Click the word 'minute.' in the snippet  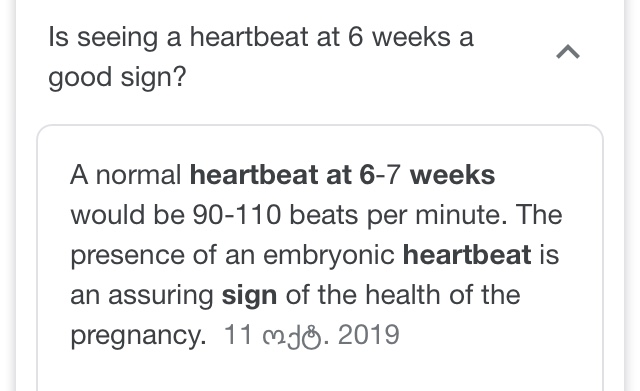(x=461, y=215)
